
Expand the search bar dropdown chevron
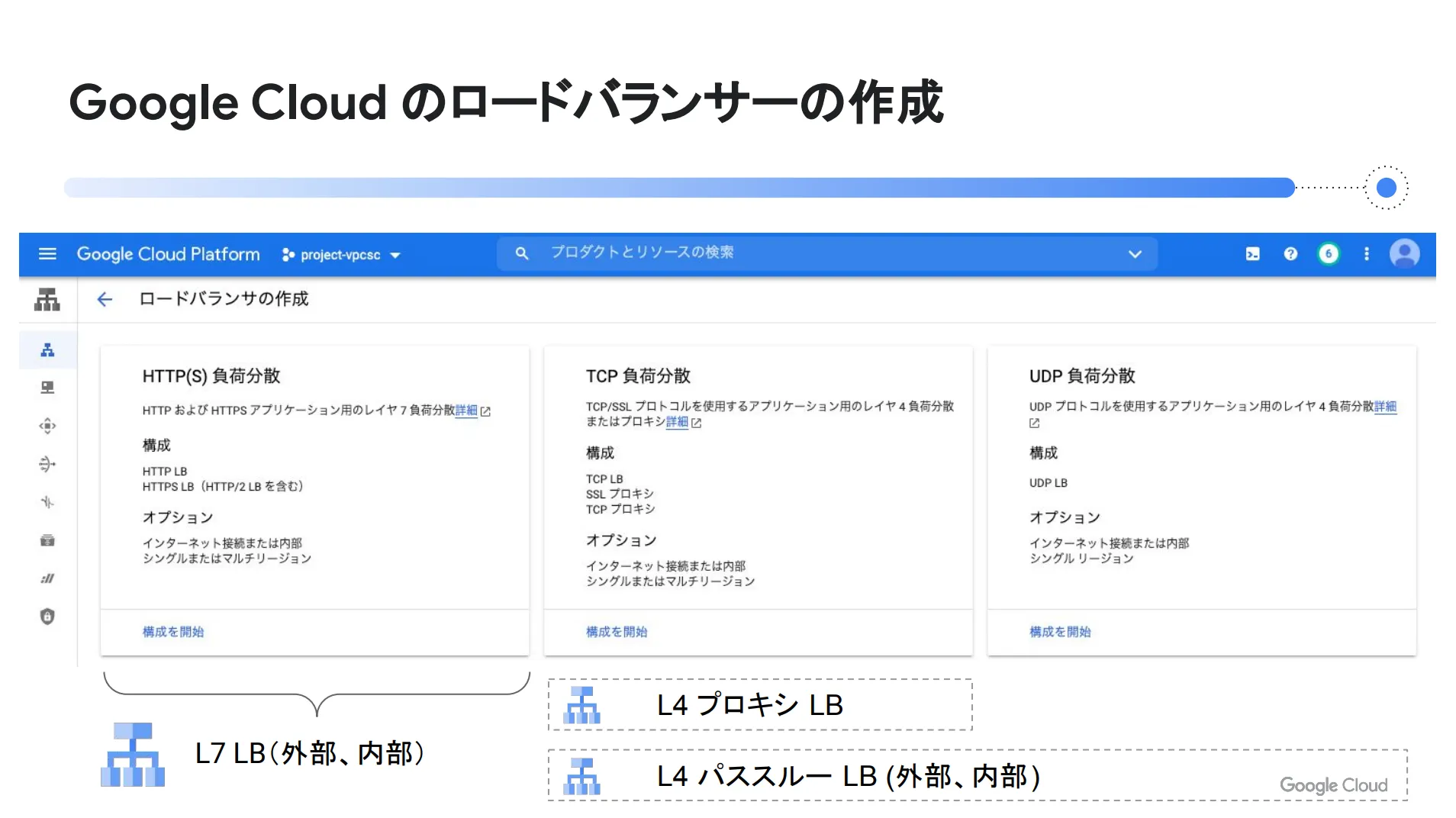click(1135, 254)
